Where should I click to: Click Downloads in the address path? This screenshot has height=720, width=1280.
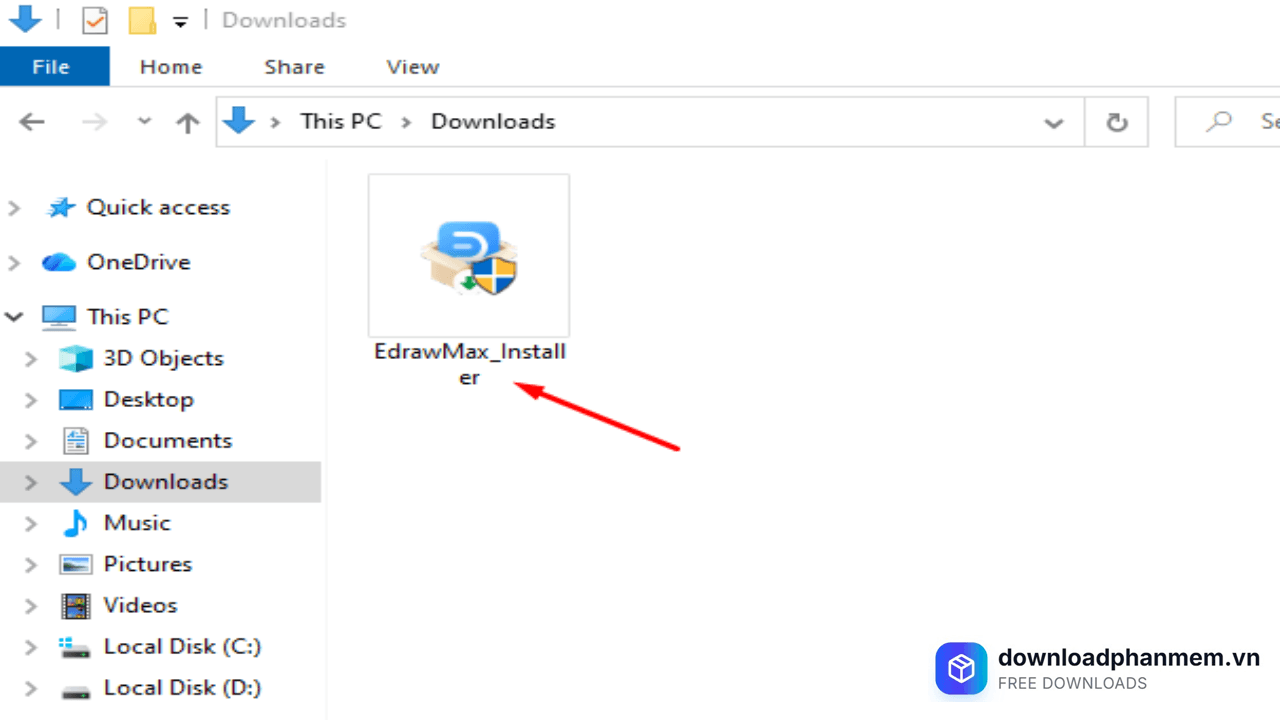pyautogui.click(x=493, y=121)
